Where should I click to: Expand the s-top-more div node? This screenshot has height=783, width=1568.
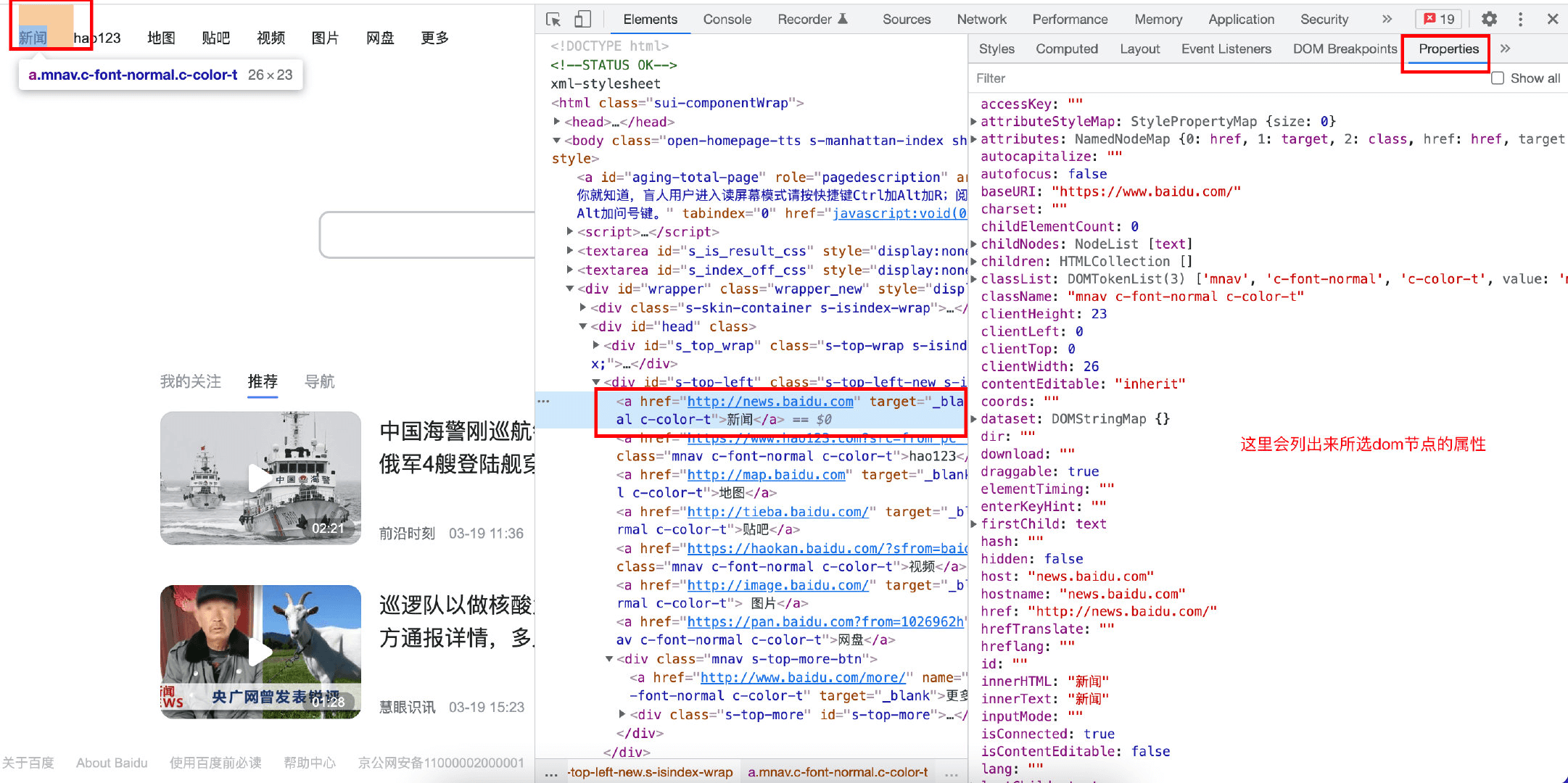(x=622, y=714)
